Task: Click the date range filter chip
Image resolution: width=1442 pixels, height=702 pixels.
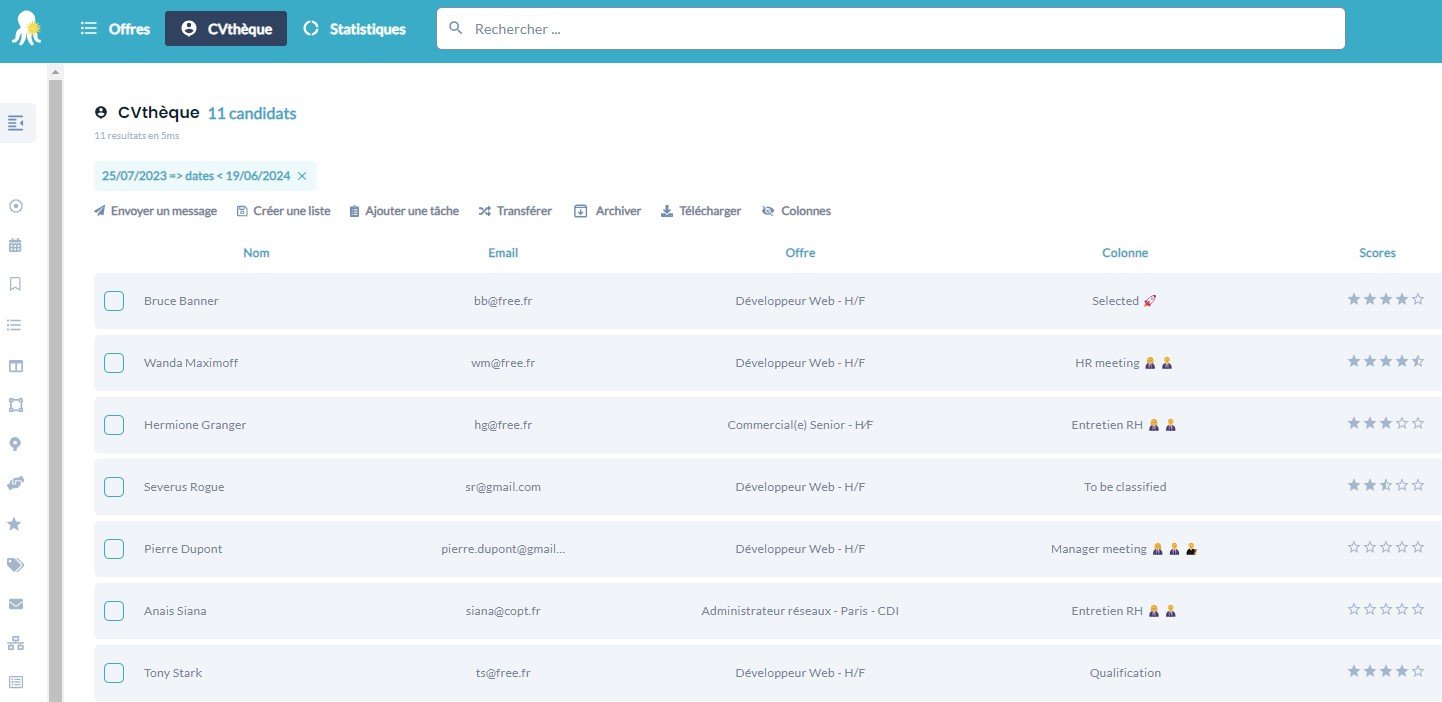Action: coord(205,176)
